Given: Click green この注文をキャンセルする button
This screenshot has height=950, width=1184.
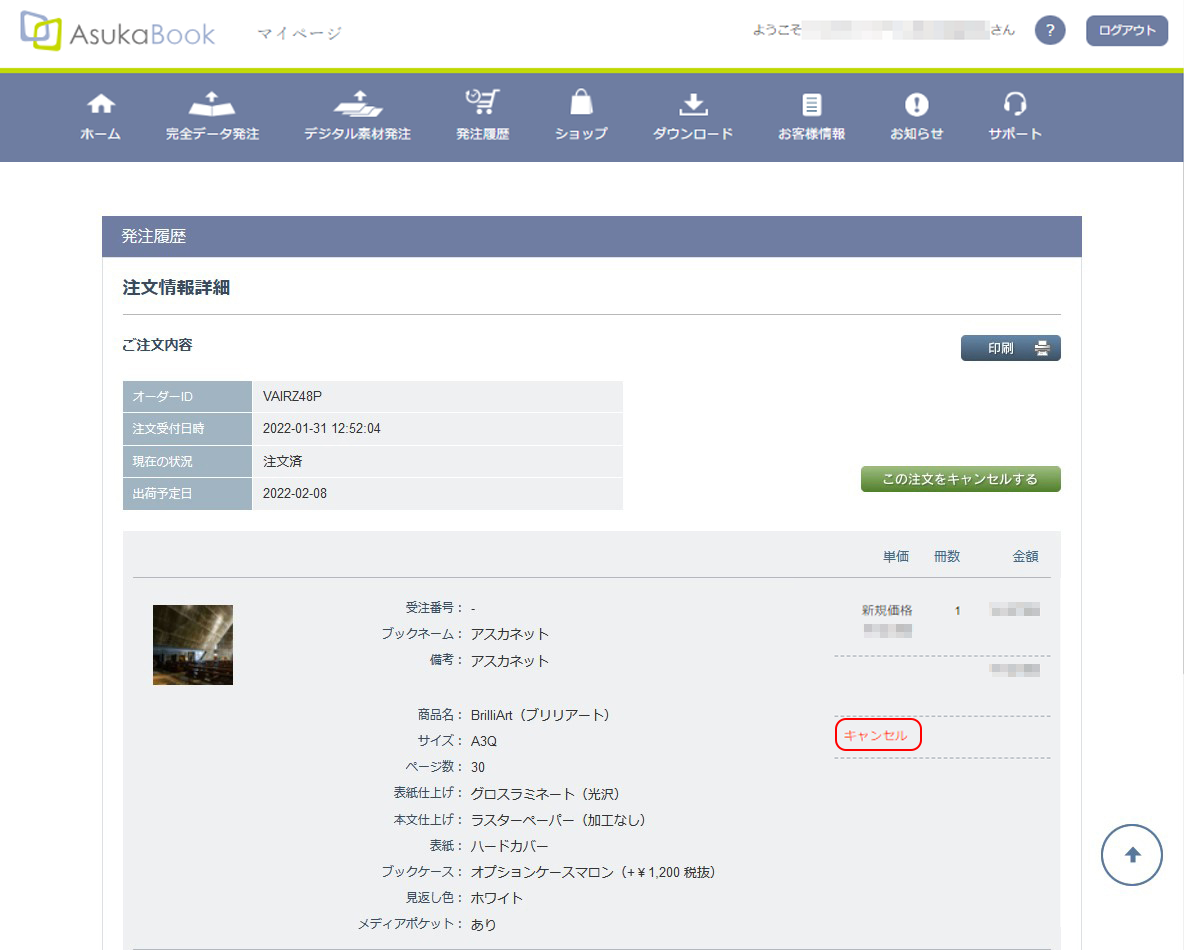Looking at the screenshot, I should point(960,479).
